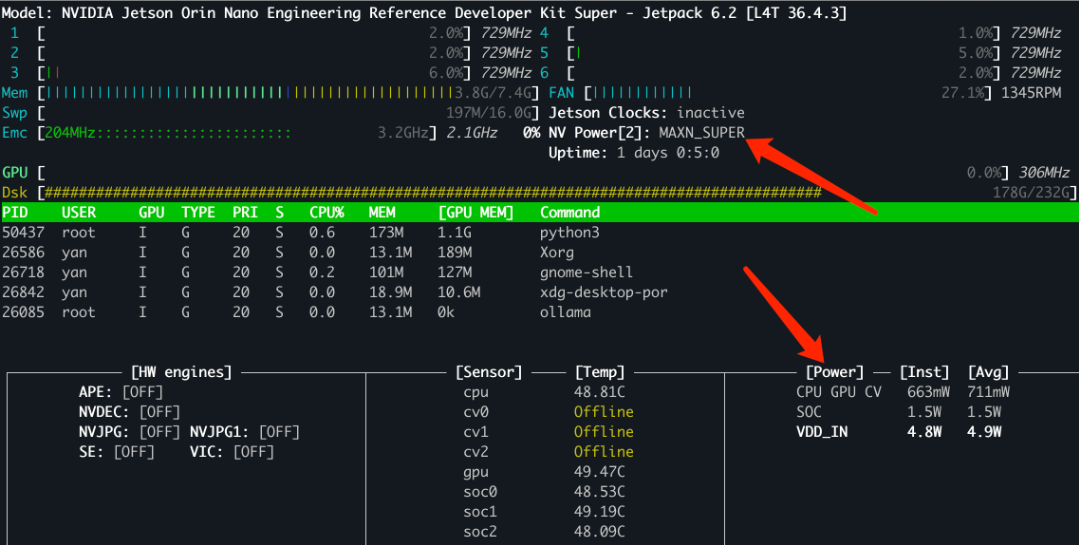Click the Dsk usage bar
The width and height of the screenshot is (1079, 545).
click(558, 193)
